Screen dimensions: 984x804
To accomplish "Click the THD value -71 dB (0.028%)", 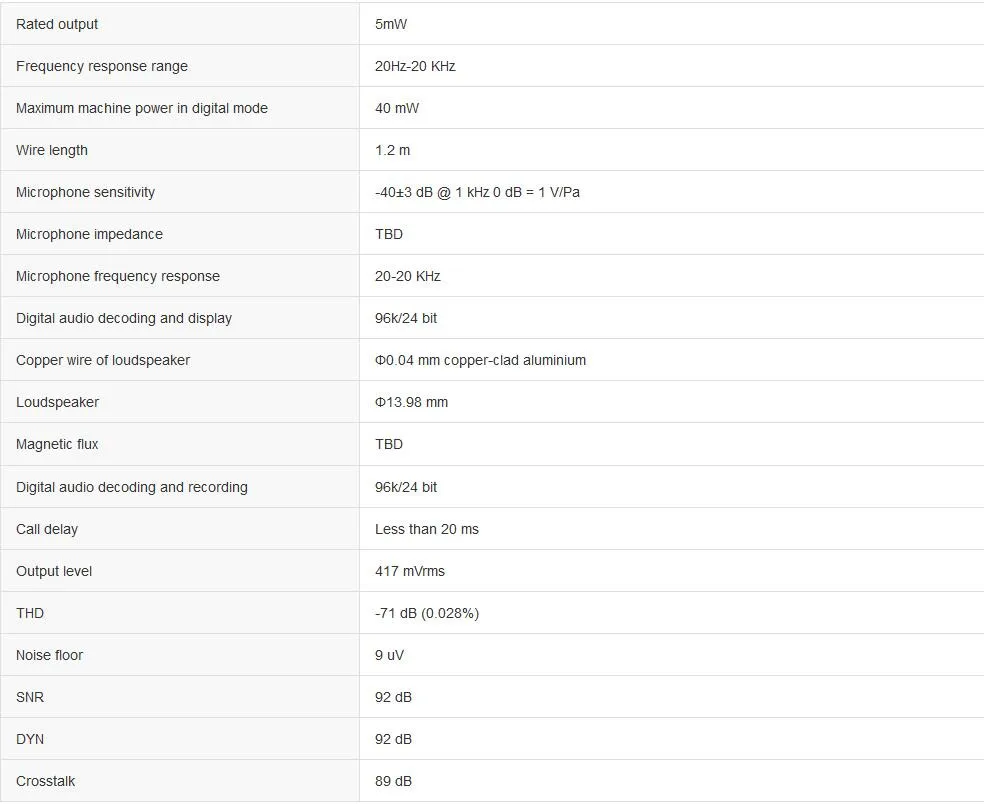I will (x=427, y=614).
